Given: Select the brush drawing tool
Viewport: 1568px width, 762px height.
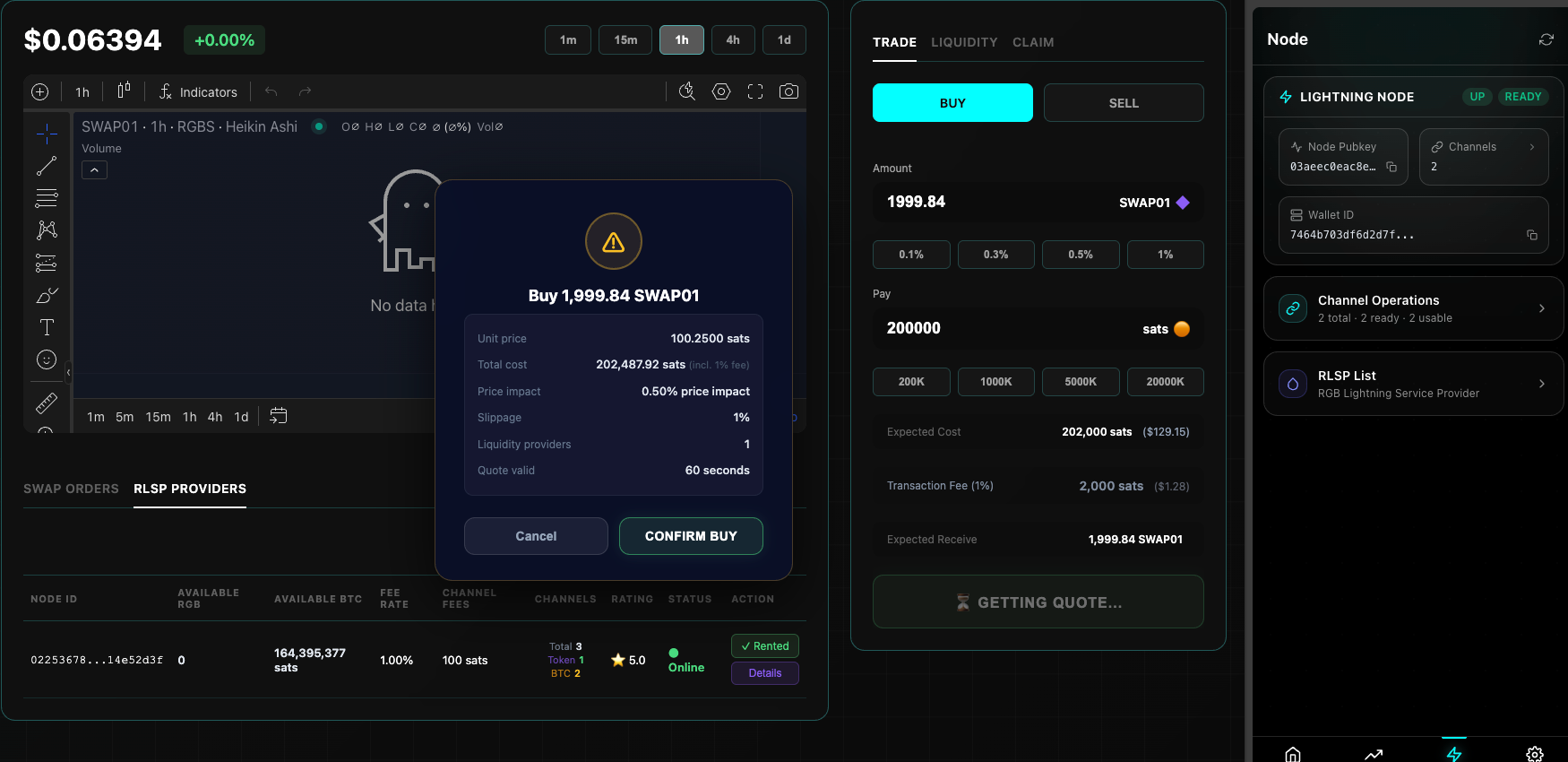Looking at the screenshot, I should coord(47,295).
